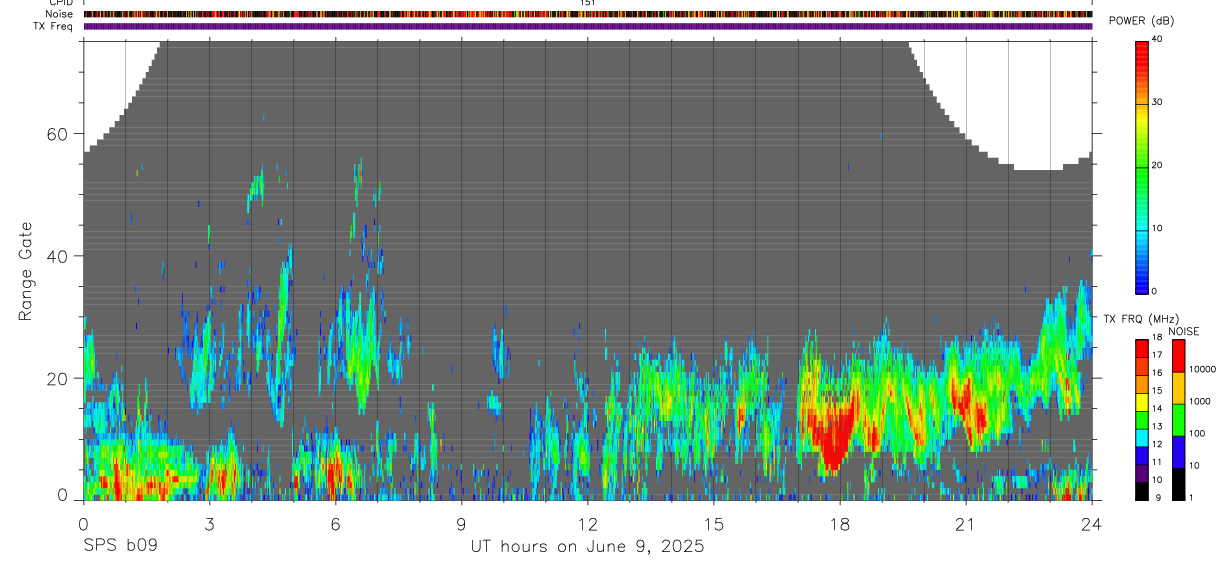Screen dimensions: 1228x567
Task: Click the 18 MHz label on frequency scale
Action: [x=1157, y=339]
